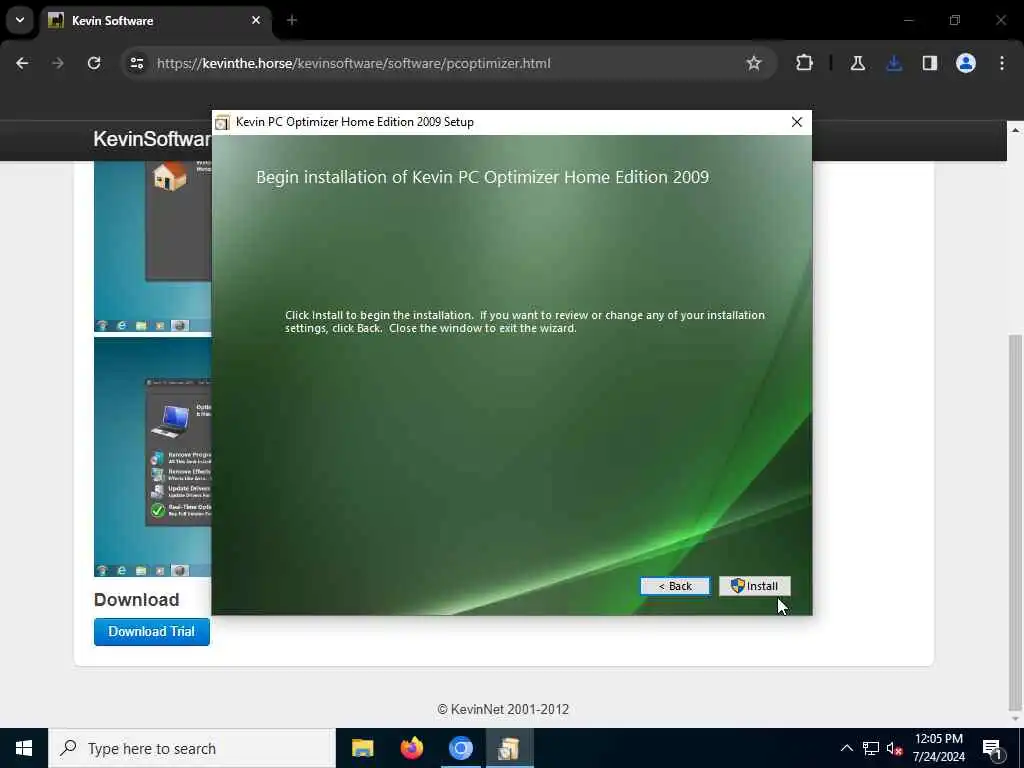The width and height of the screenshot is (1024, 768).
Task: Click the "© KevinNet 2001-2012" footer text
Action: coord(503,709)
